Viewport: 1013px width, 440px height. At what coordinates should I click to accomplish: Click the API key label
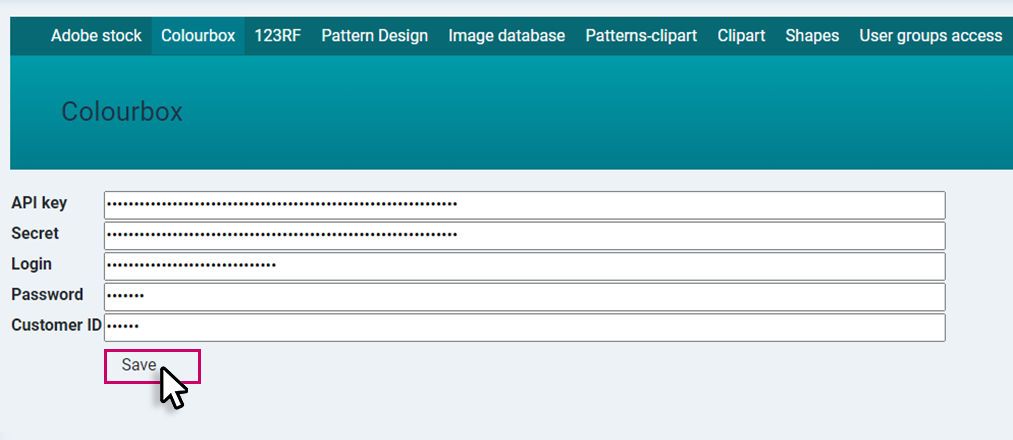(39, 203)
